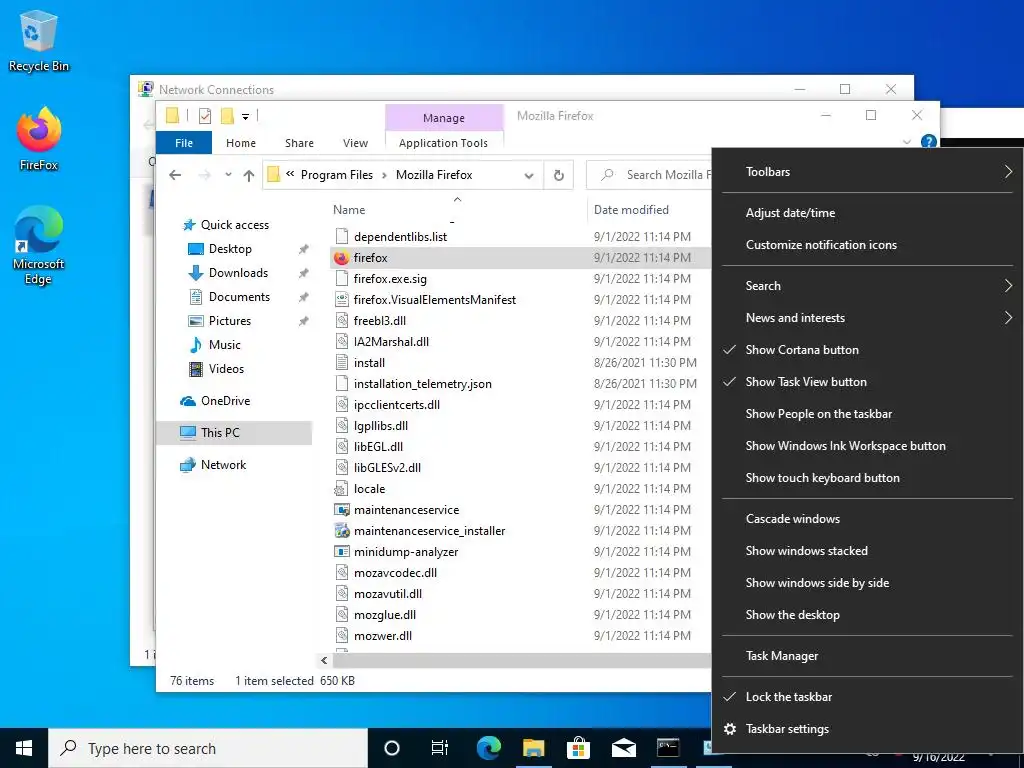Expand the Toolbars submenu
This screenshot has height=768, width=1024.
pos(867,172)
